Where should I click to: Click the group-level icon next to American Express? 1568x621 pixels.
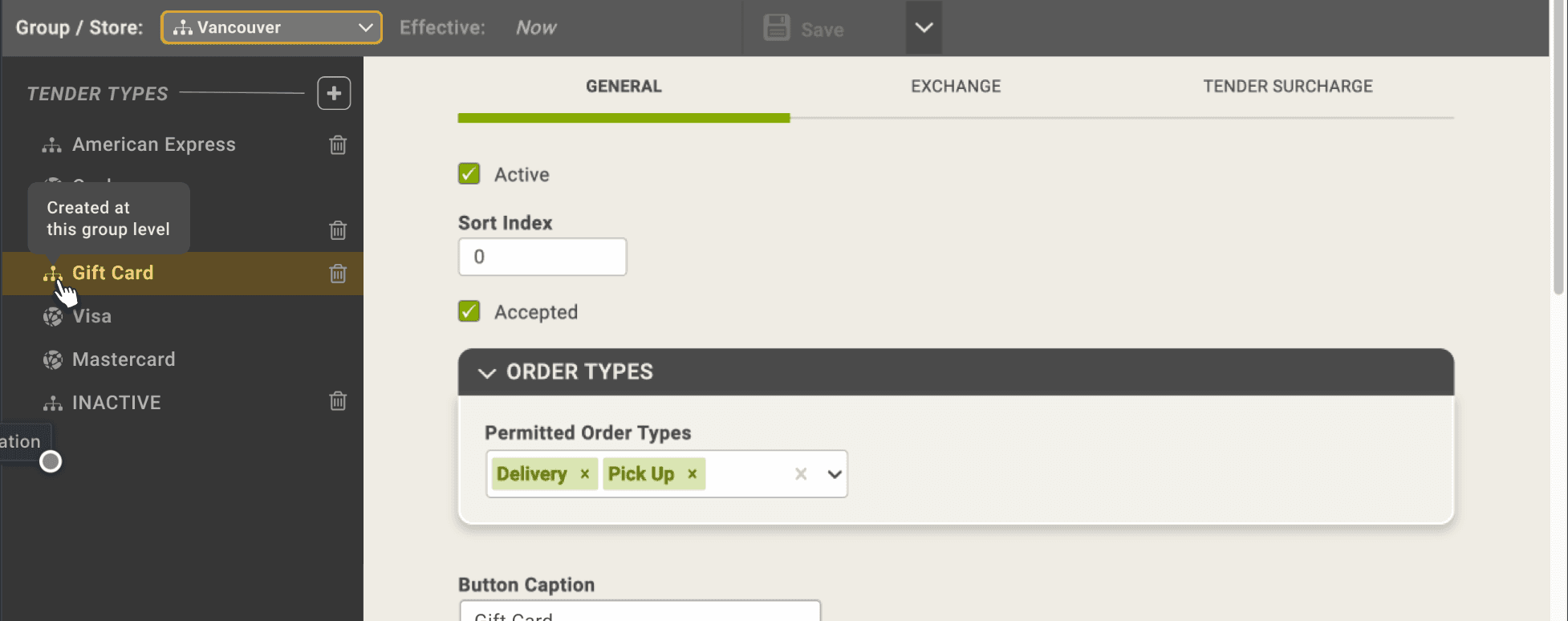[x=52, y=145]
